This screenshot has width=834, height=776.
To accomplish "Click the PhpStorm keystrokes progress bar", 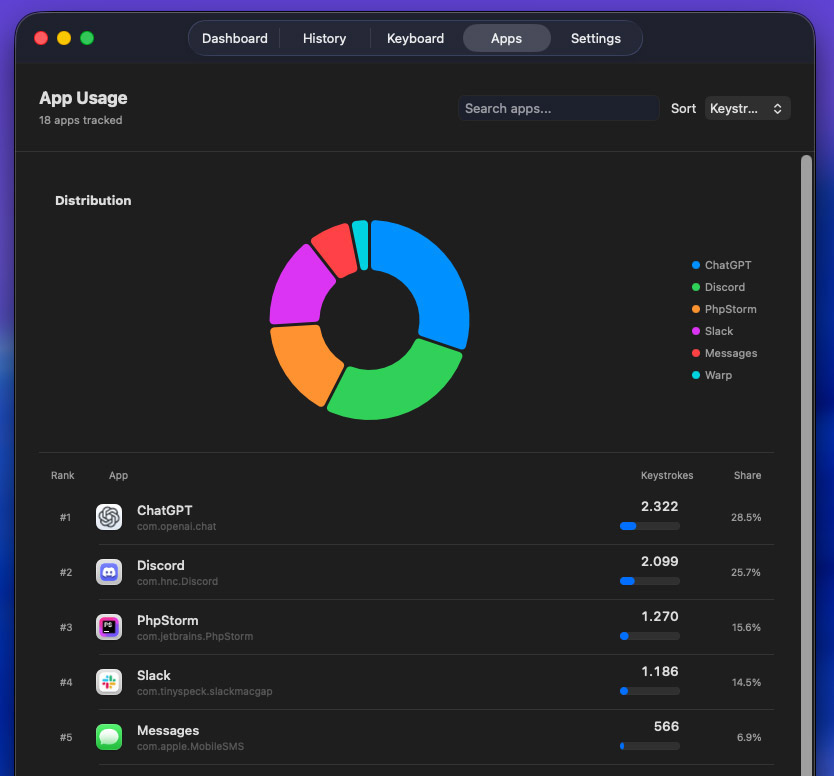I will pyautogui.click(x=649, y=636).
